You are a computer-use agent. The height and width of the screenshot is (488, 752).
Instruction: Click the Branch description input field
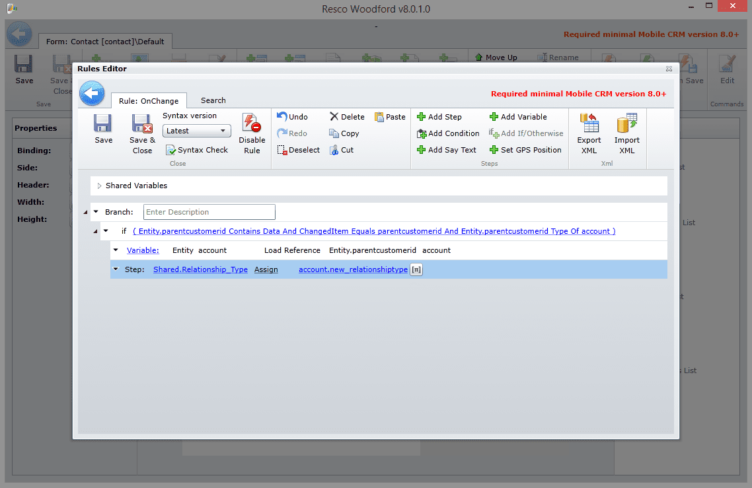click(208, 212)
